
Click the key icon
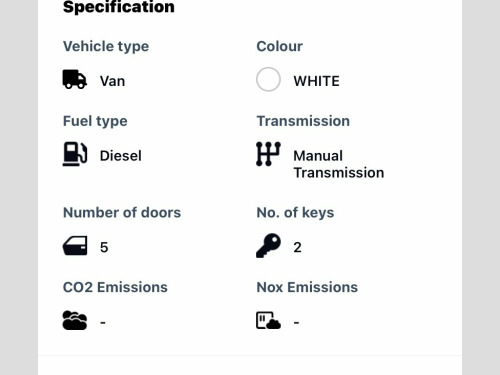(268, 246)
